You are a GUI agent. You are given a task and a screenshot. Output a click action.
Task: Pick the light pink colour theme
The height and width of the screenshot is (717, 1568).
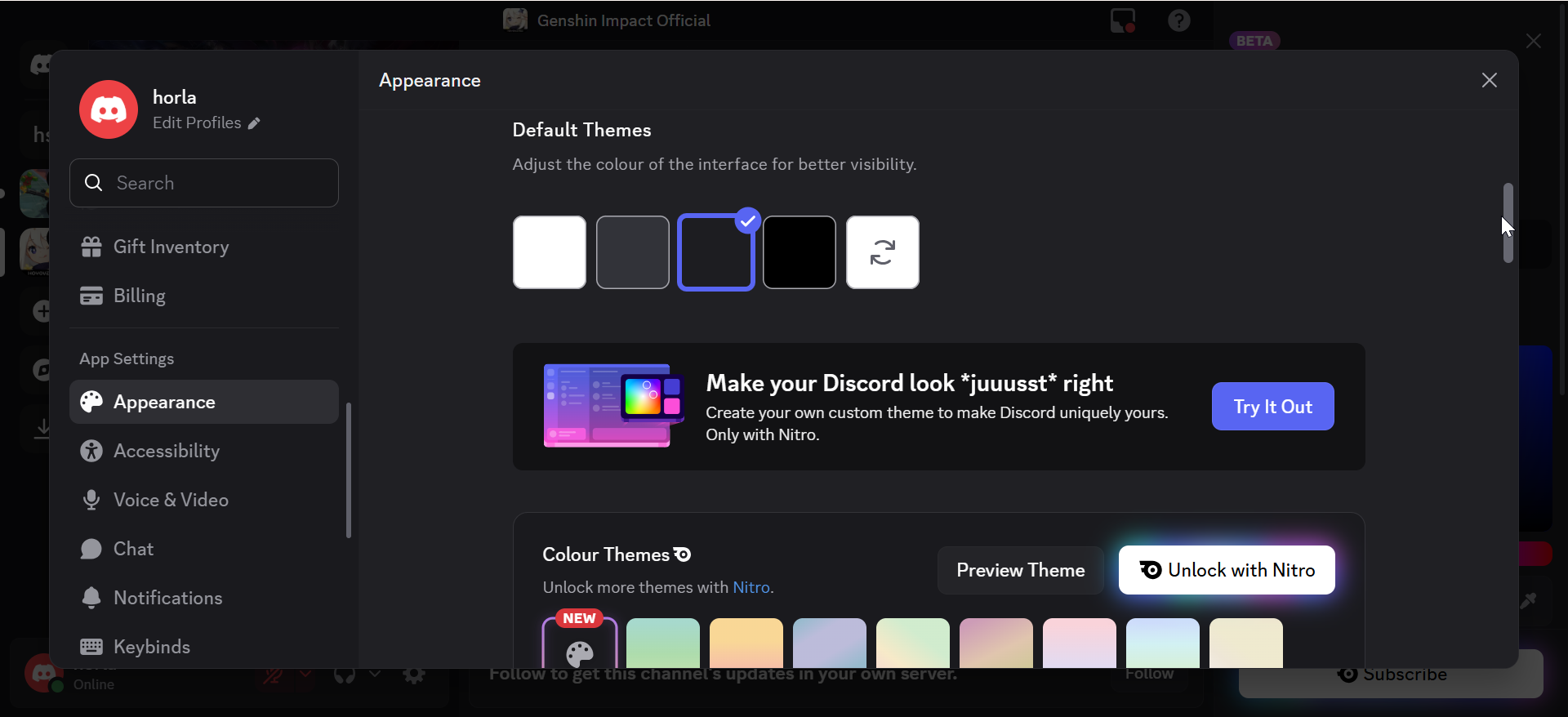tap(1080, 644)
